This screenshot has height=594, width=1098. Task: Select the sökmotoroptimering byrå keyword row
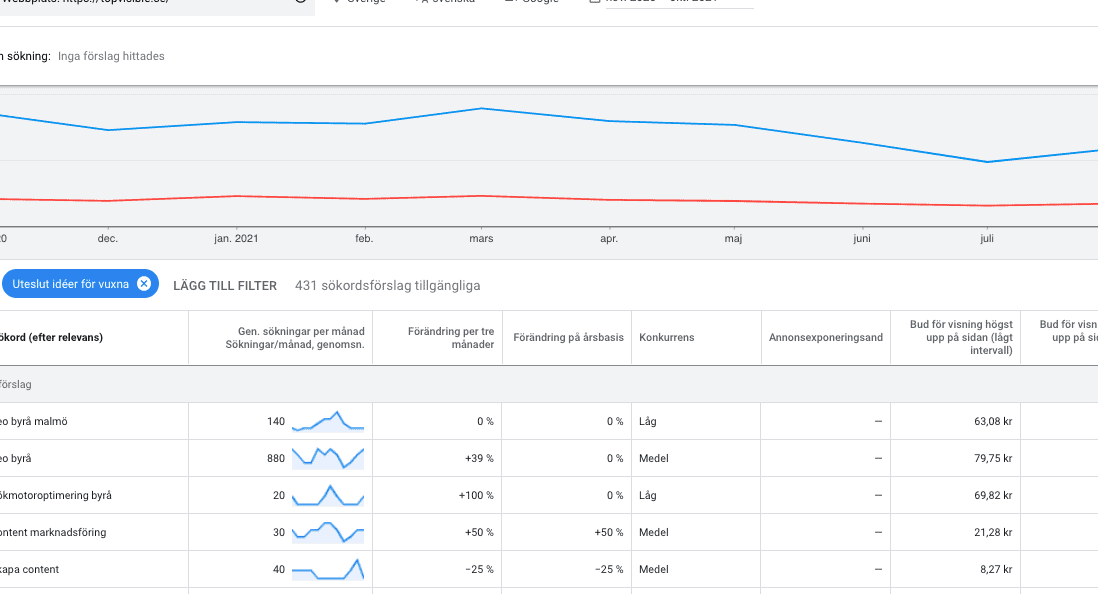point(549,495)
